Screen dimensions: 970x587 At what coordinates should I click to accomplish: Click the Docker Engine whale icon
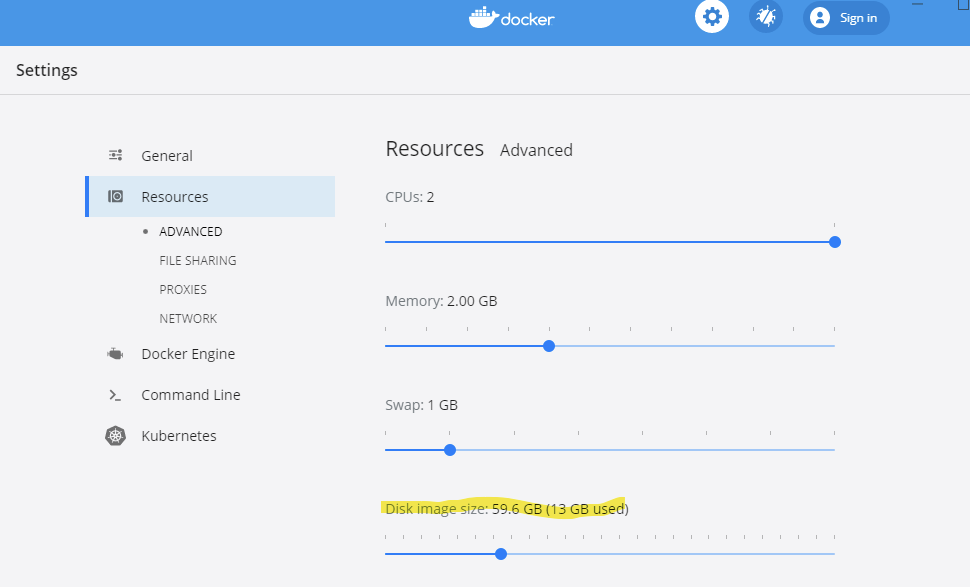tap(115, 354)
